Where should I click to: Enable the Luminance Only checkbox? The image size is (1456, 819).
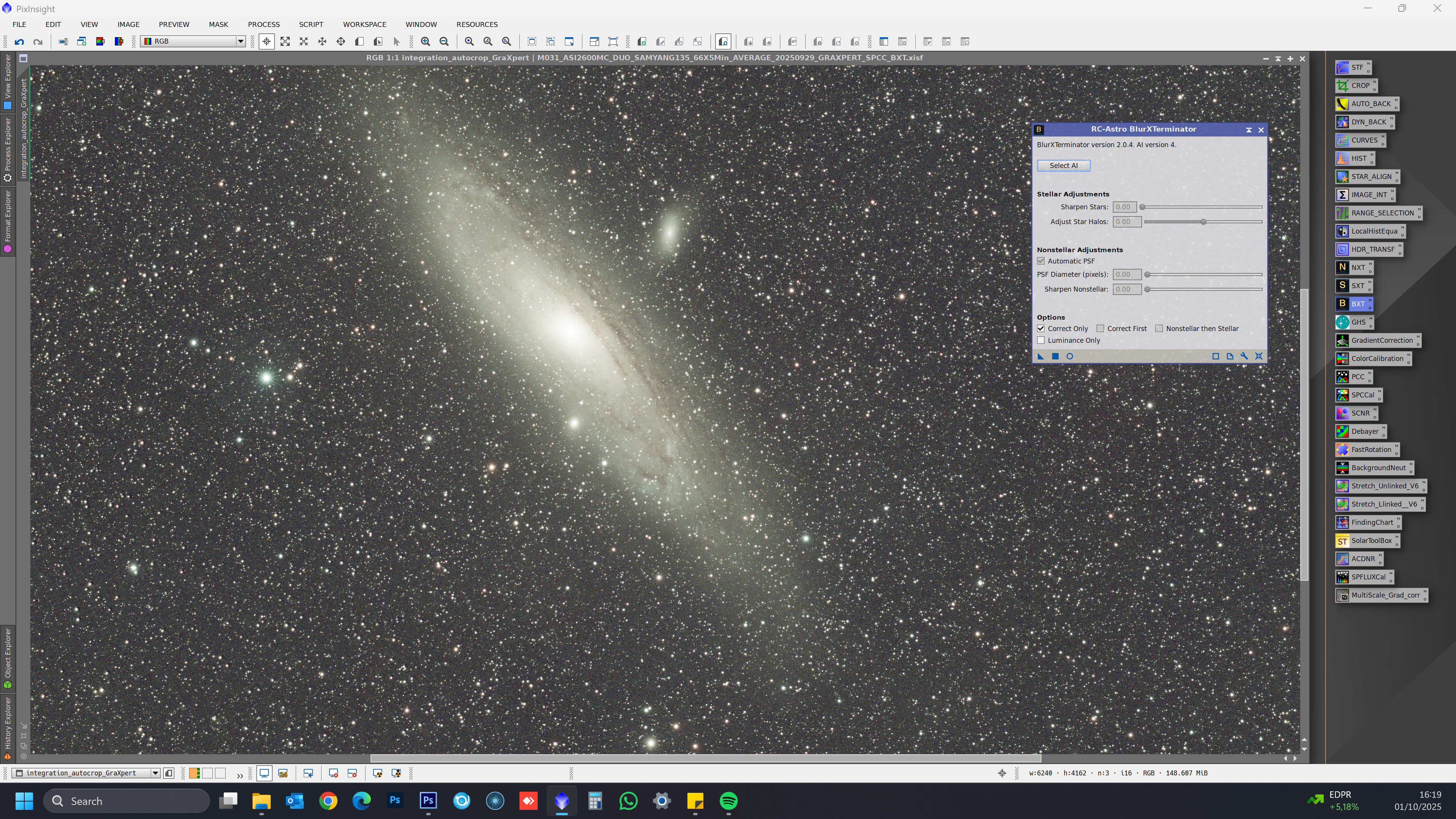[1041, 340]
